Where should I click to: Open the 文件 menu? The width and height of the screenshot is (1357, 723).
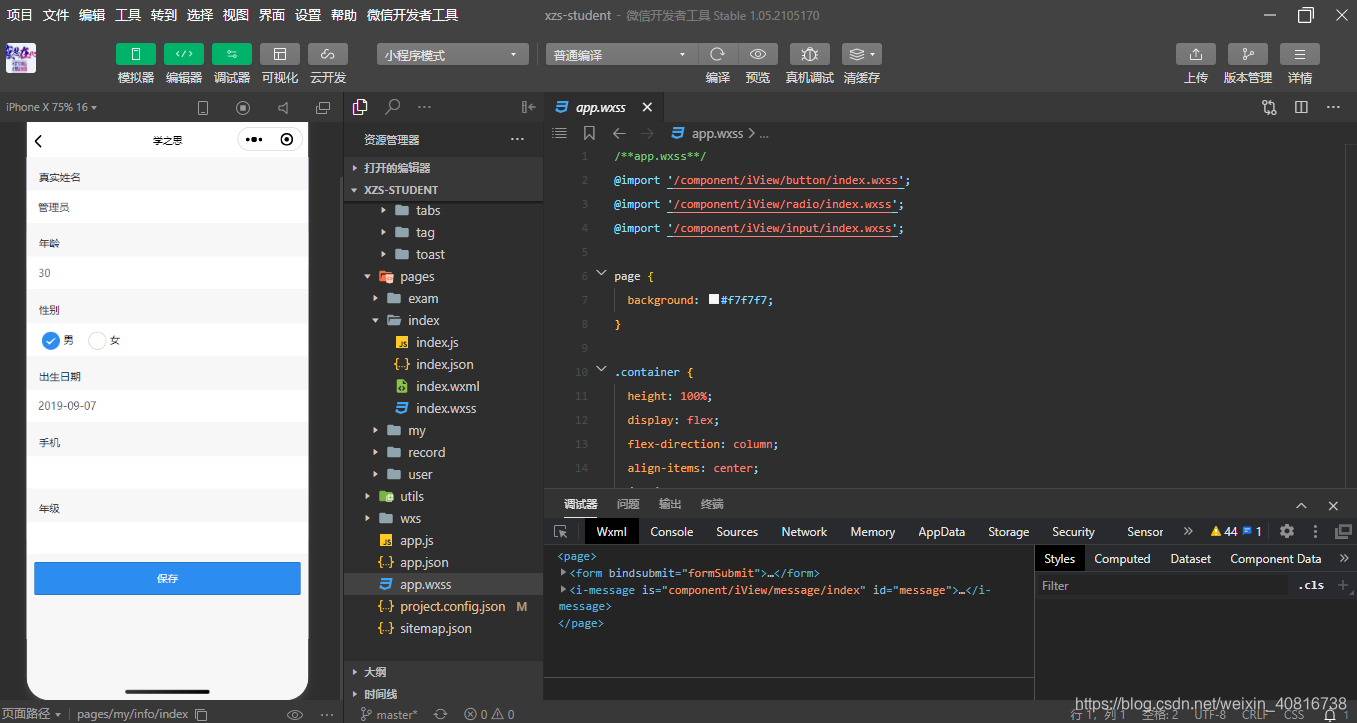click(56, 15)
